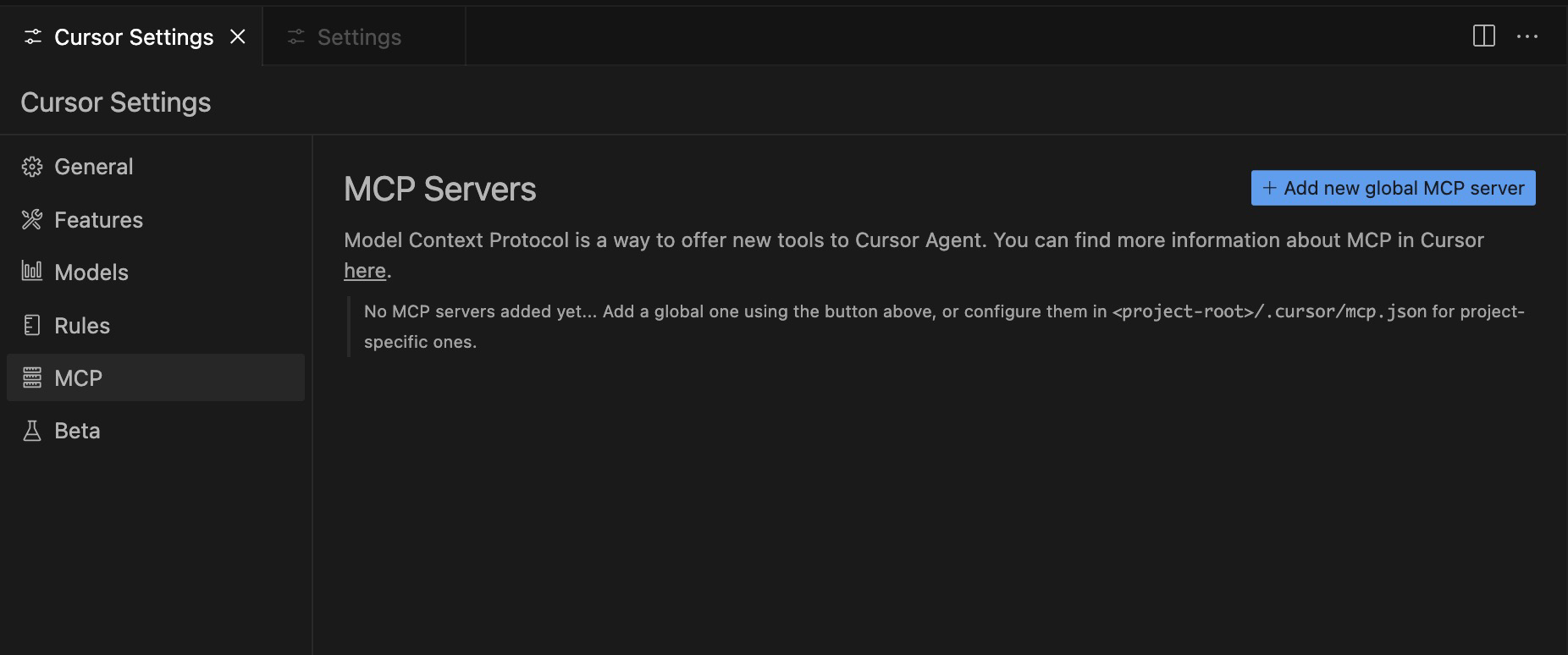Open the editor More Actions ellipsis

coord(1527,36)
